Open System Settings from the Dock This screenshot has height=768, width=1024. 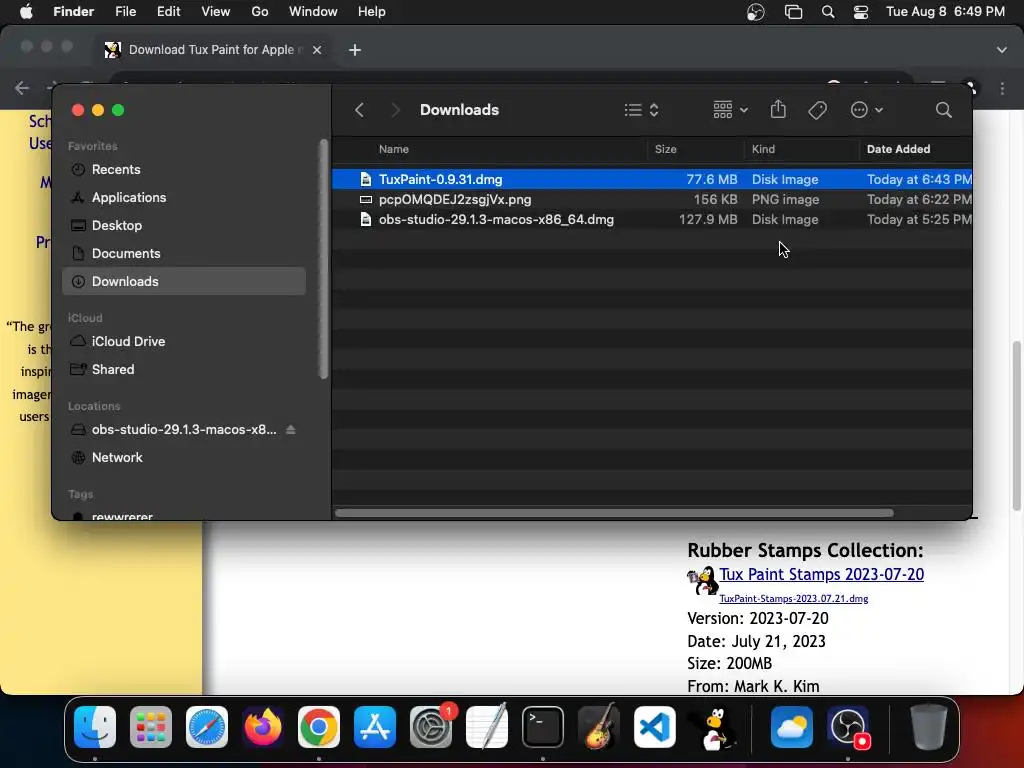(431, 727)
